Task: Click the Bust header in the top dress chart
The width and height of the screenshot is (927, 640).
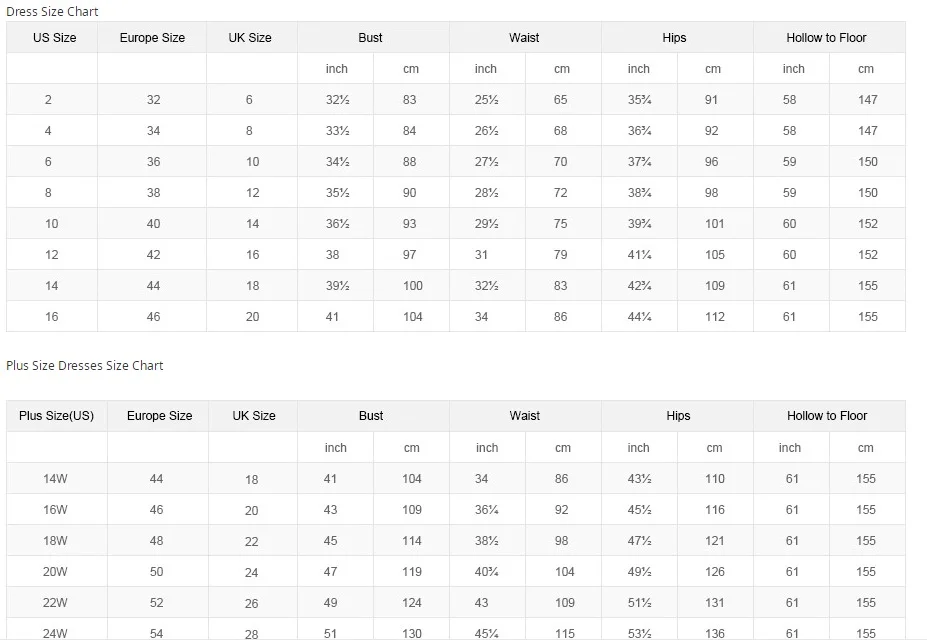Action: pos(371,38)
